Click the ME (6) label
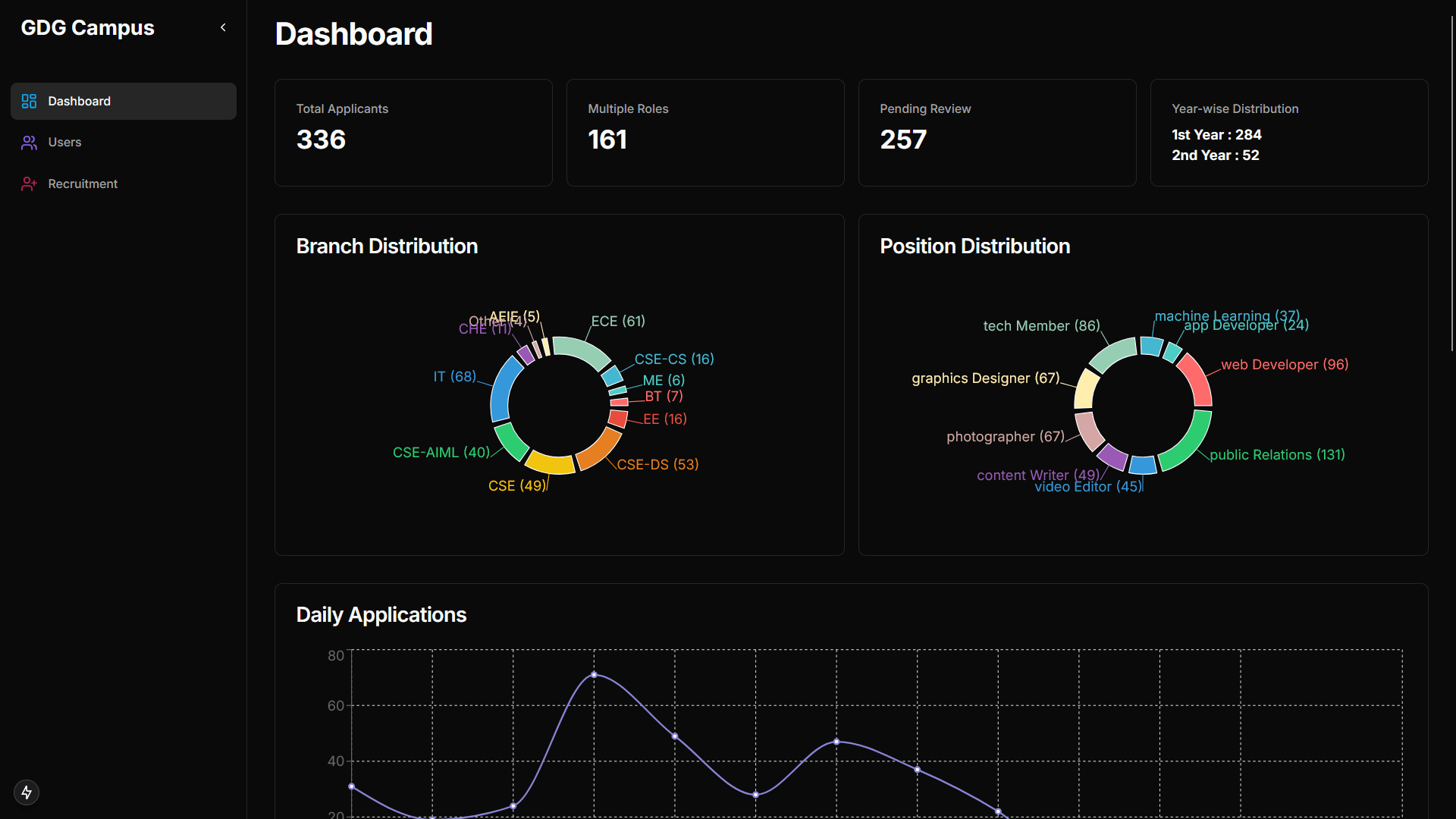1456x819 pixels. (664, 381)
